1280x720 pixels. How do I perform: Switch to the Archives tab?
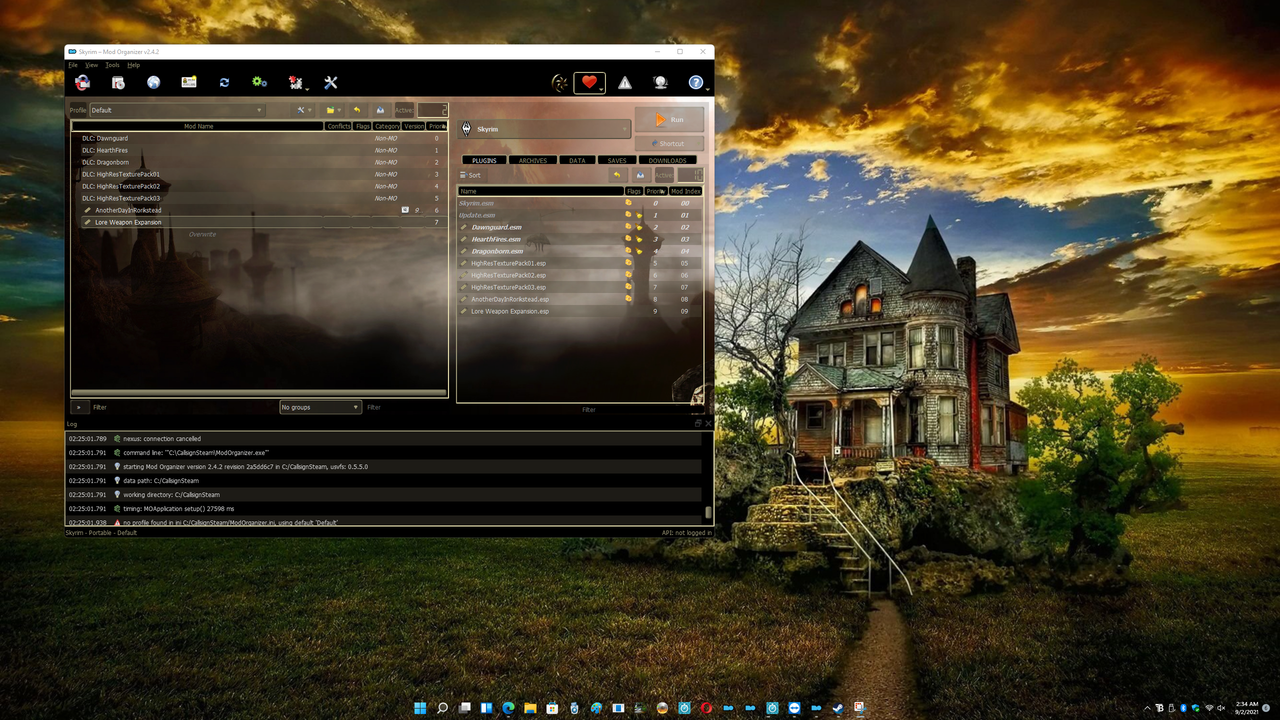533,160
